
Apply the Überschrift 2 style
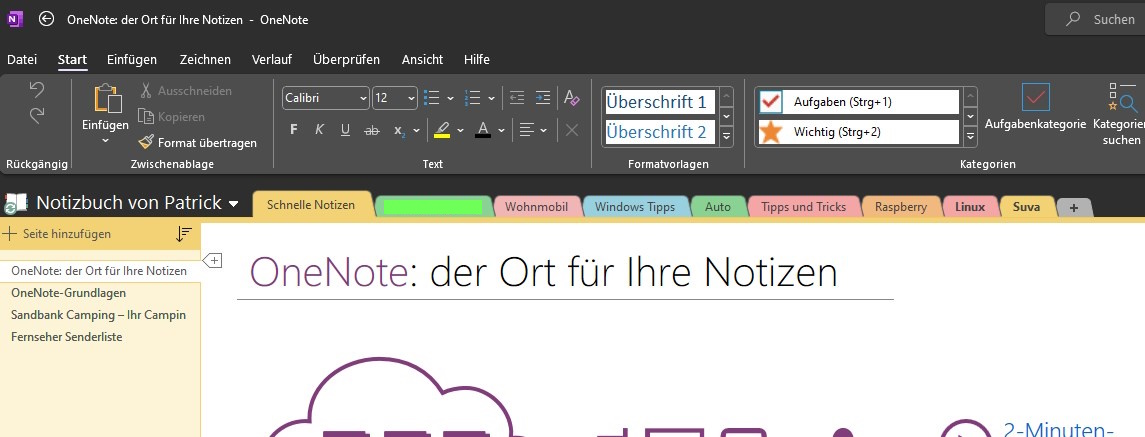click(x=659, y=132)
